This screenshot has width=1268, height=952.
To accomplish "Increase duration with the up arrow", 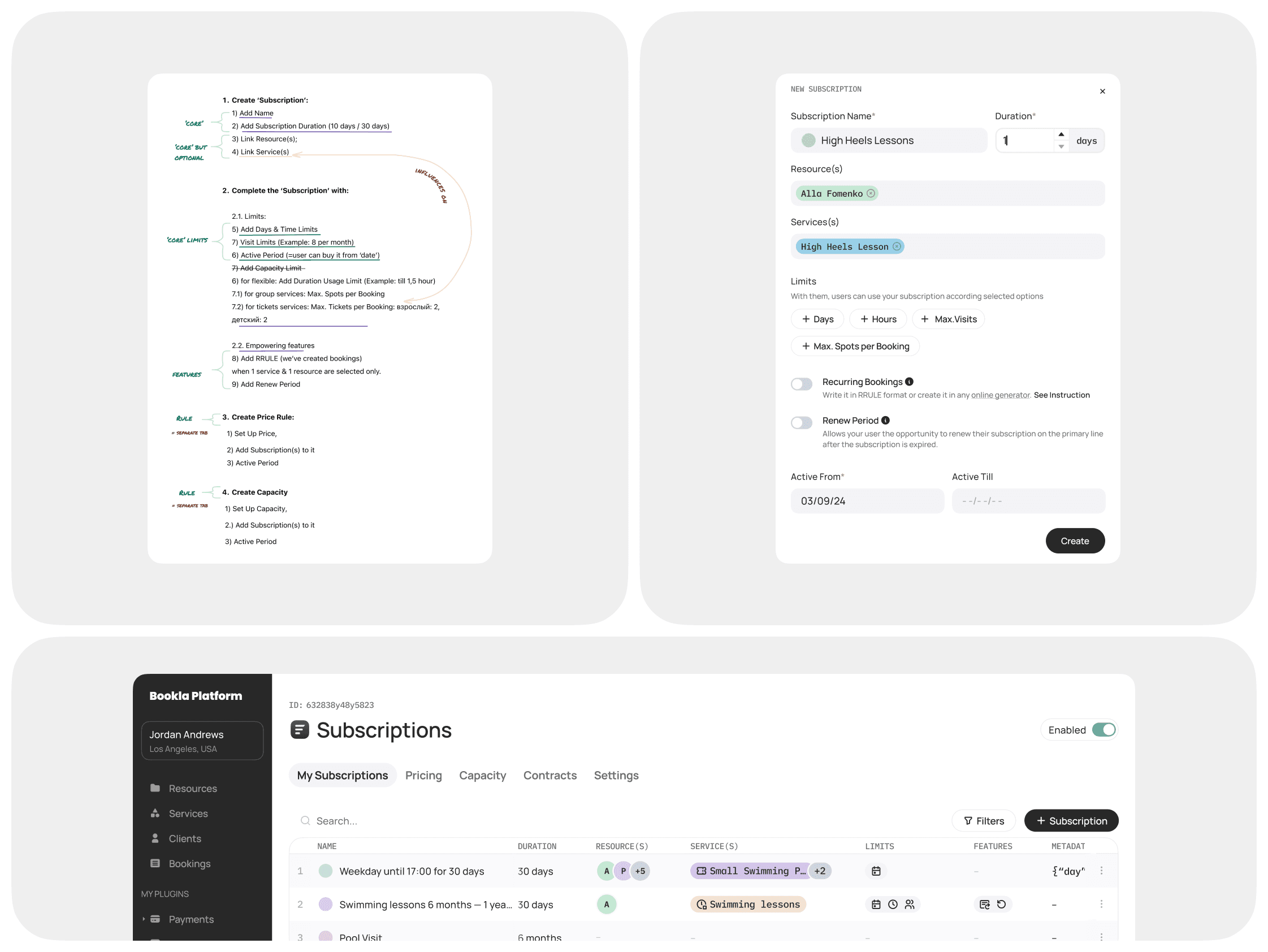I will (1061, 134).
